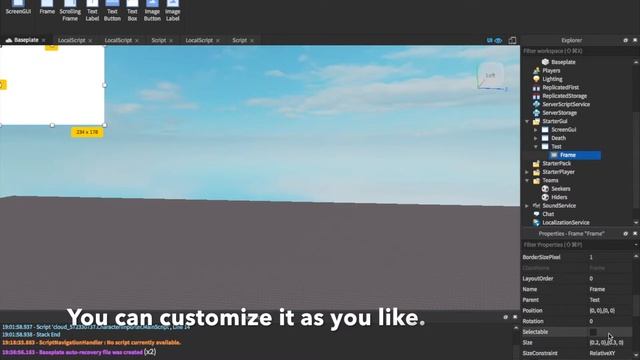Close the Output panel
This screenshot has height=360, width=640.
click(515, 317)
